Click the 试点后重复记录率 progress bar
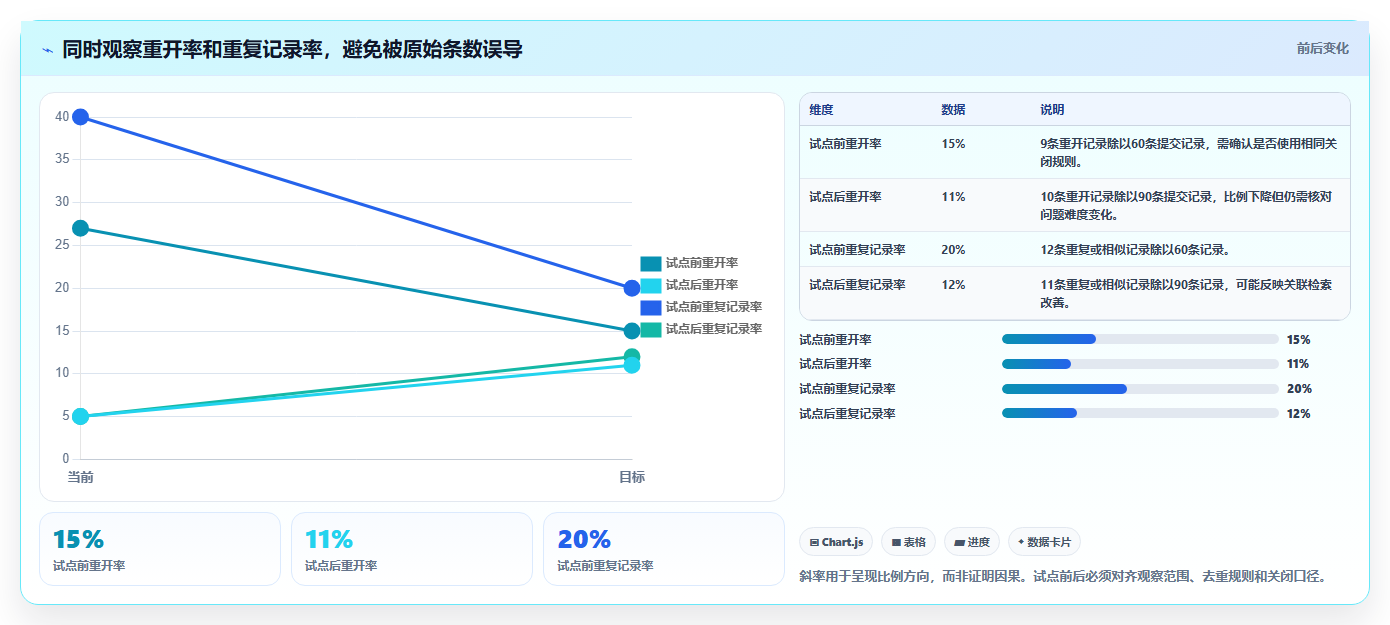Screen dimensions: 1390x625 point(1140,413)
